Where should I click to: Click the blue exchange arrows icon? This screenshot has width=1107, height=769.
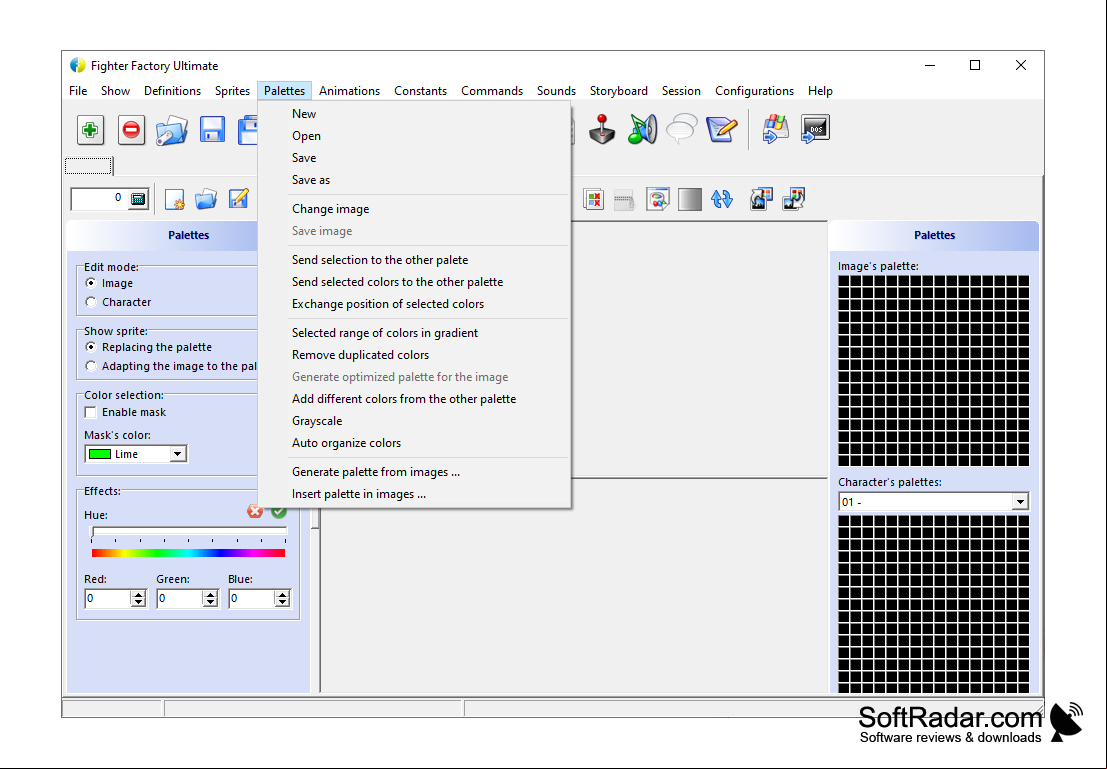[722, 200]
